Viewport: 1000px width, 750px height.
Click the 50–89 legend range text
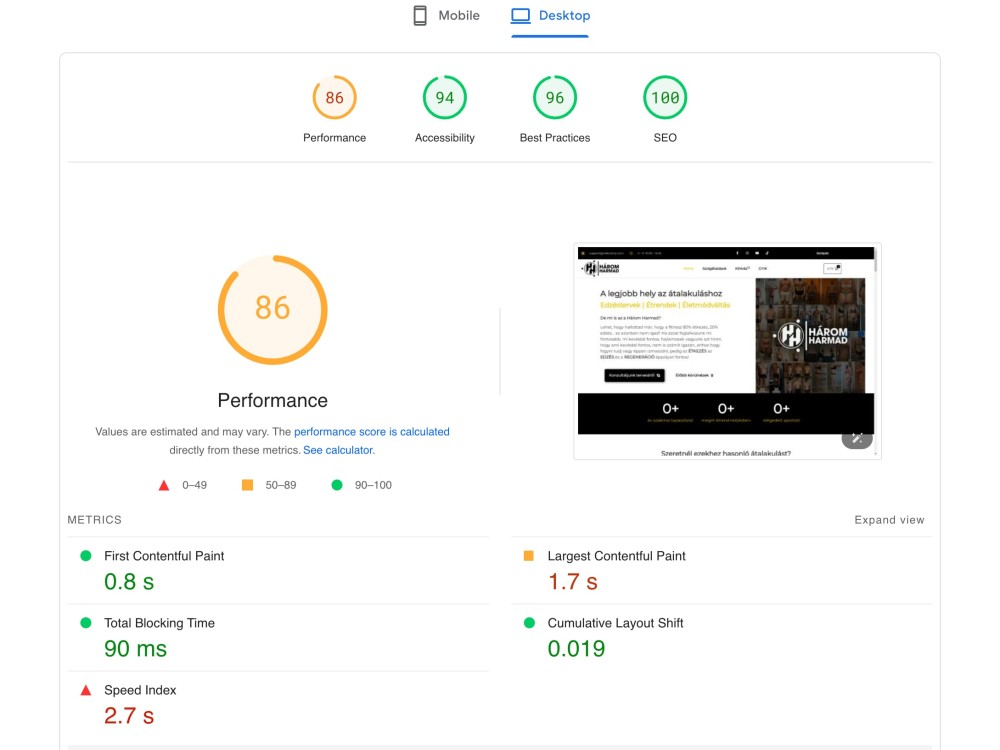coord(281,485)
